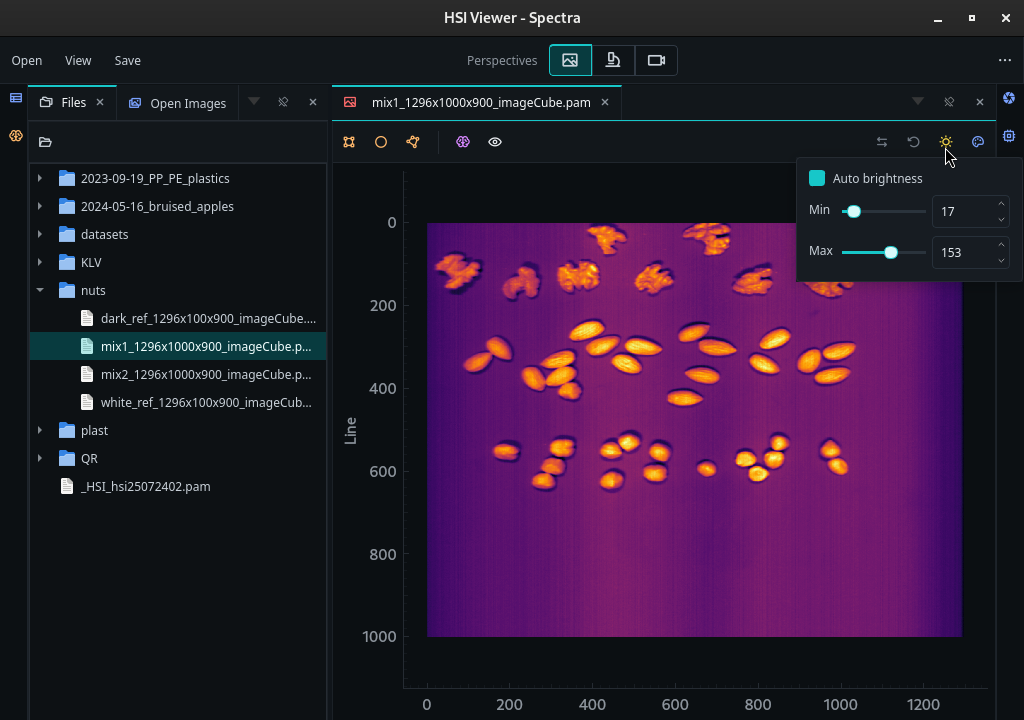Click the swap axes arrows icon
The width and height of the screenshot is (1024, 720).
click(882, 142)
